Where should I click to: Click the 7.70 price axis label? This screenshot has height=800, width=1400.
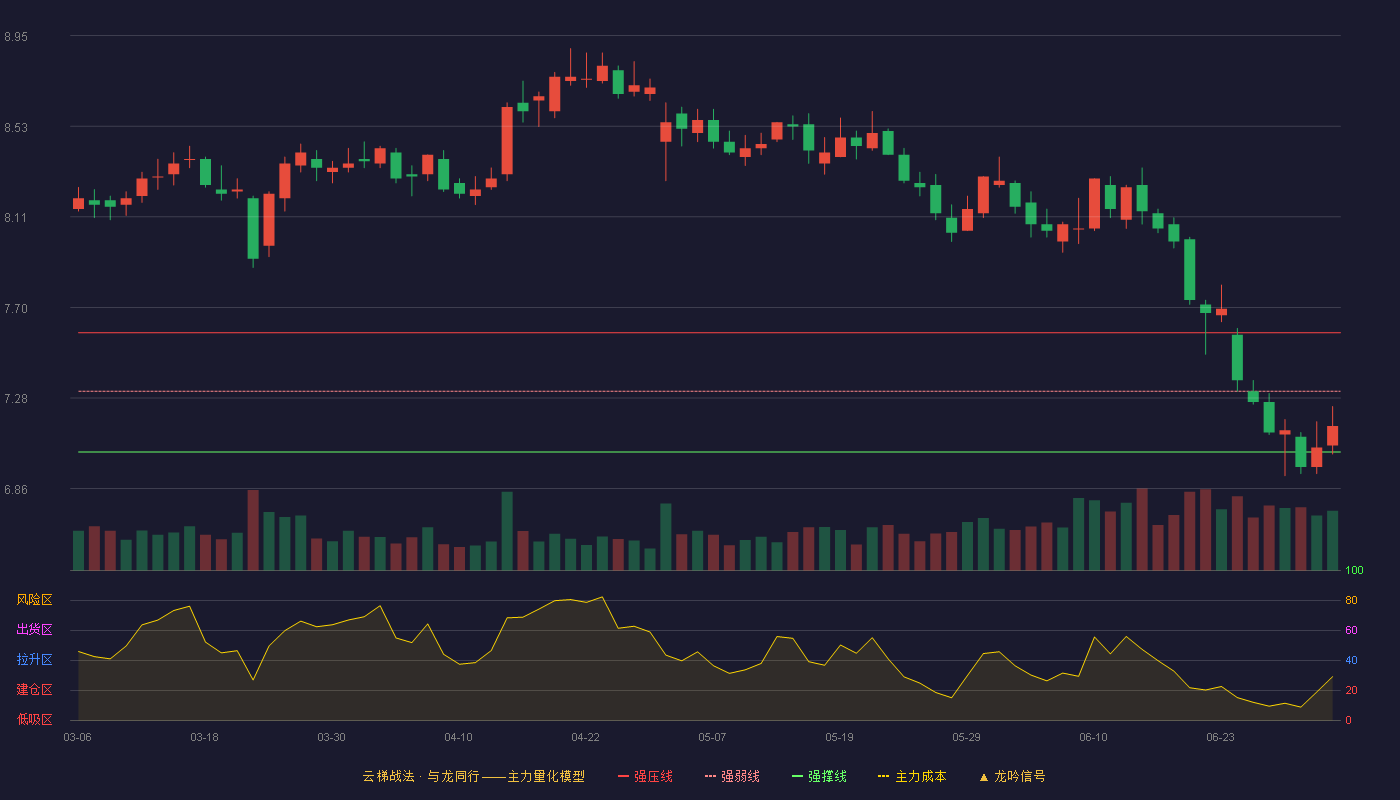(16, 309)
